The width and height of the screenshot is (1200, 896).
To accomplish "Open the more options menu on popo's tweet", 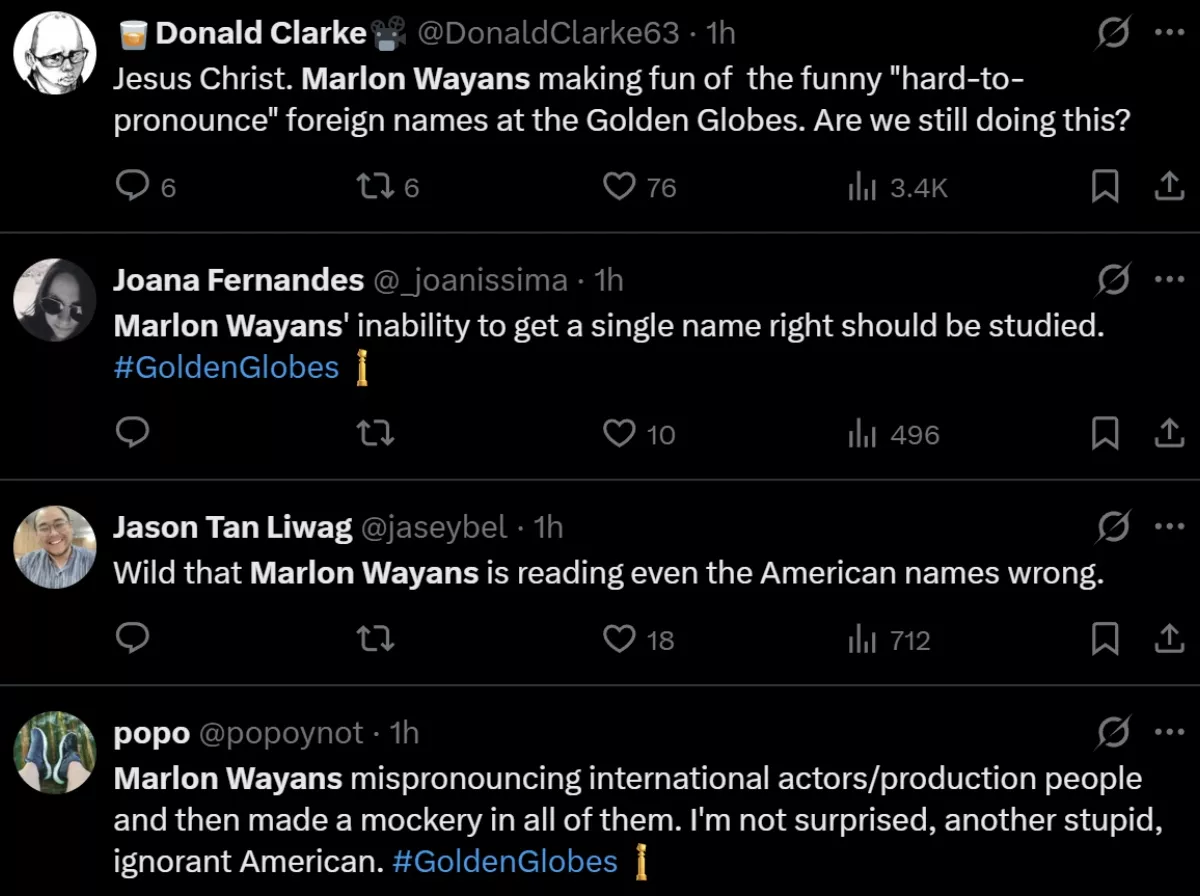I will tap(1169, 733).
